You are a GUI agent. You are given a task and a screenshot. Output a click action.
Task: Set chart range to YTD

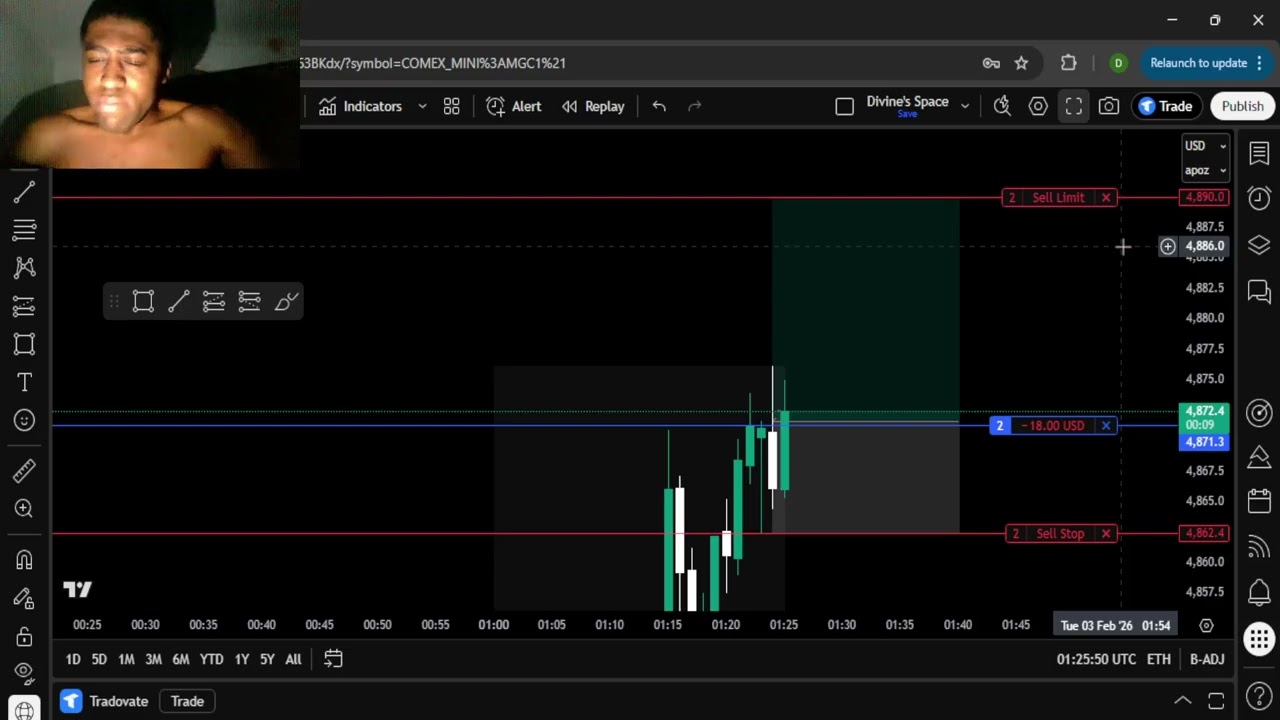tap(211, 659)
